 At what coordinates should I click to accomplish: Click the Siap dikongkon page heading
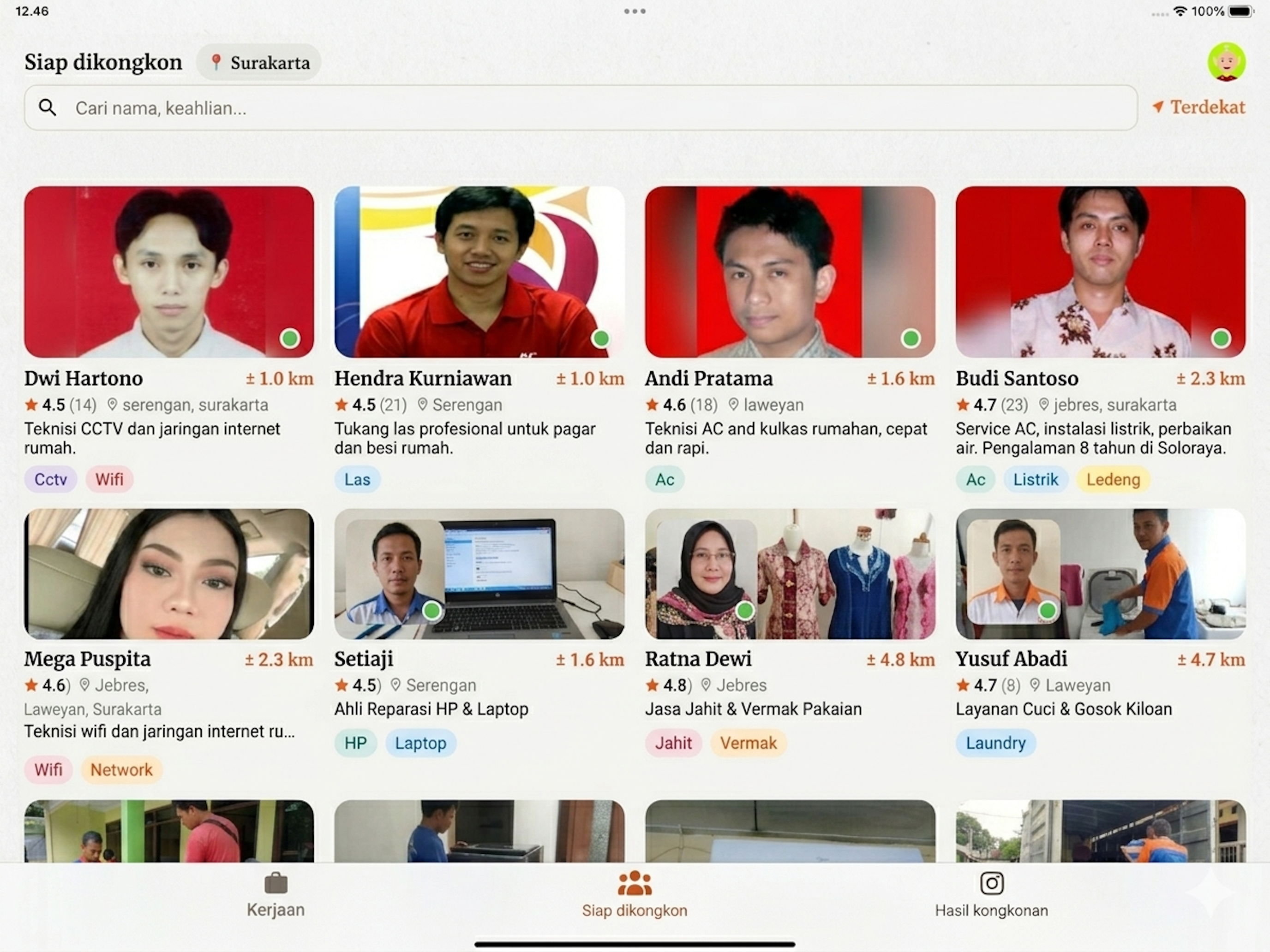coord(103,62)
